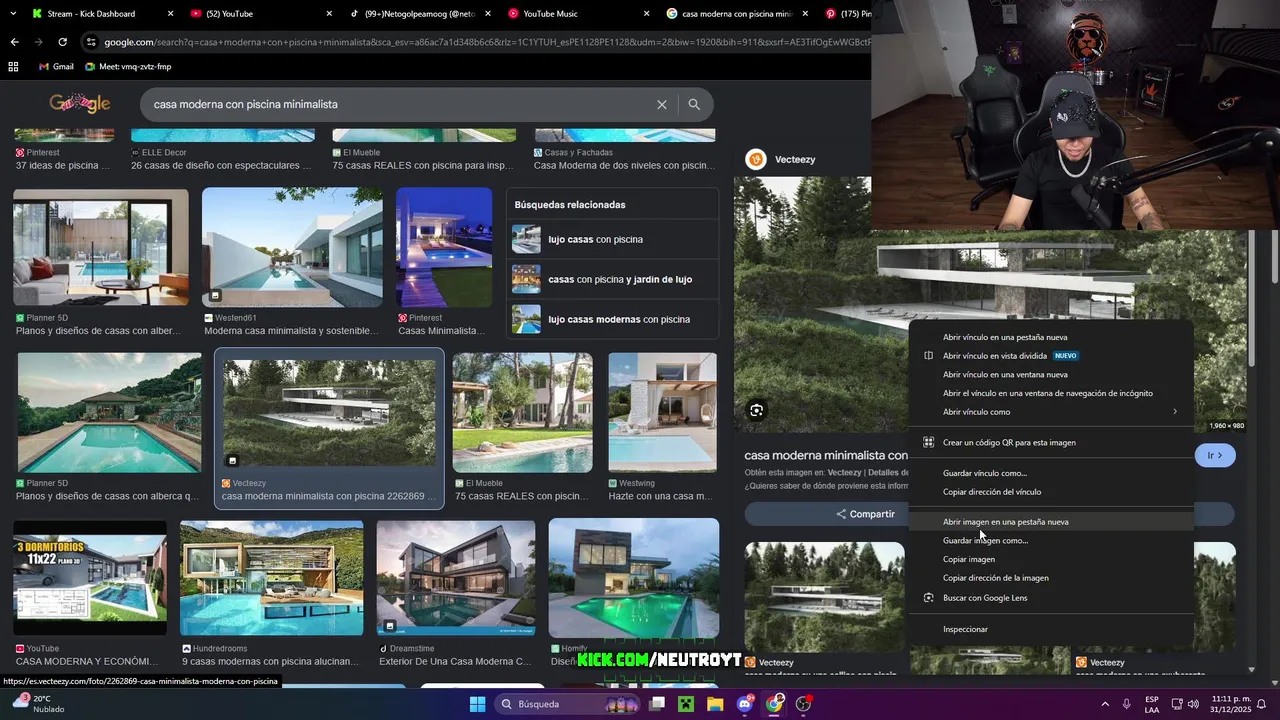Open the Meet vmq-zvtz-fmp bookmark
Screen dimensions: 1280x720
129,66
